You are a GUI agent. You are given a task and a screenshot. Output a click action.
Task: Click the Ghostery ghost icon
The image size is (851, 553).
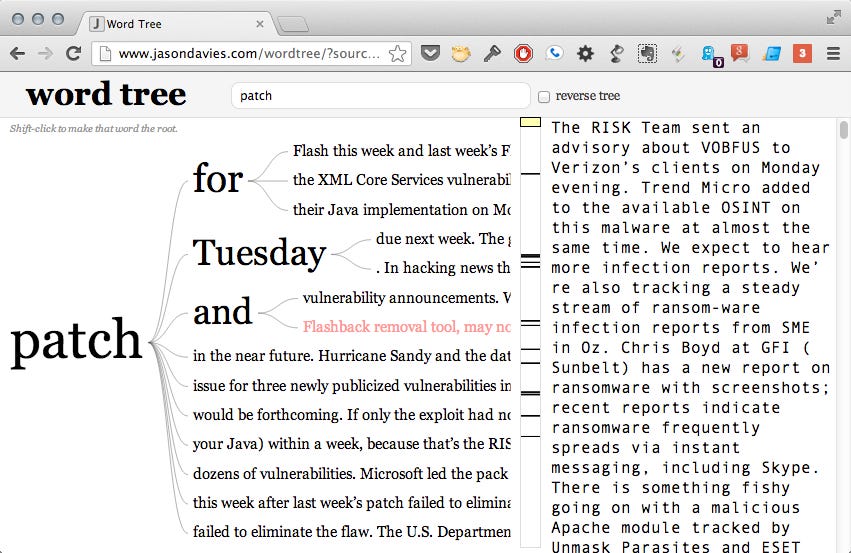tap(710, 55)
